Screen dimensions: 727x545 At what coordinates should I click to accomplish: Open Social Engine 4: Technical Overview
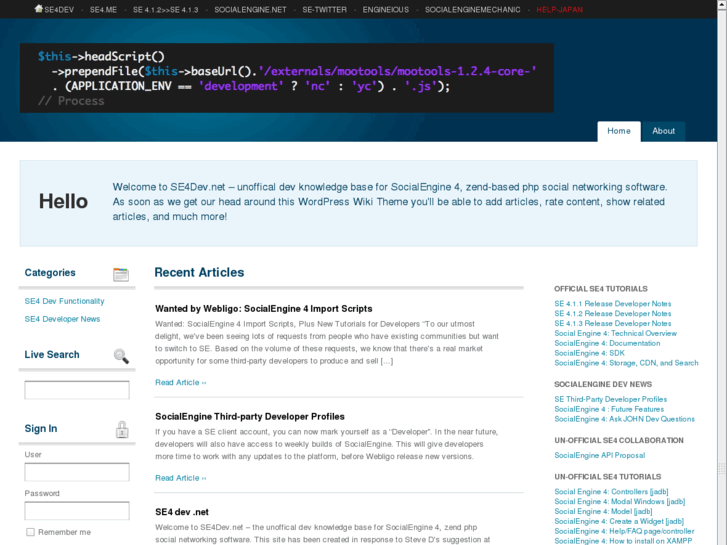coord(616,333)
